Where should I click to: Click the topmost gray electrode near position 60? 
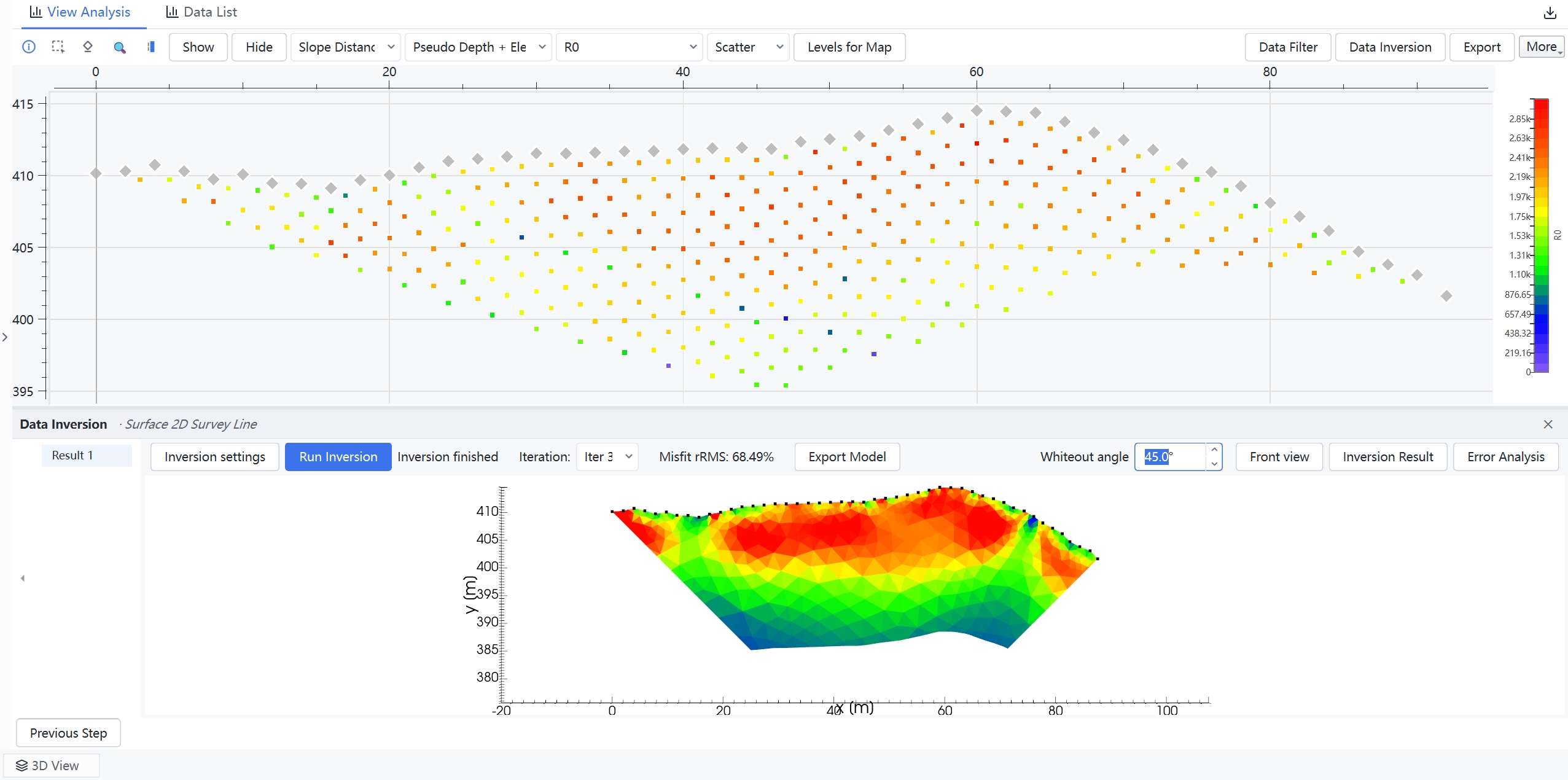(x=977, y=111)
